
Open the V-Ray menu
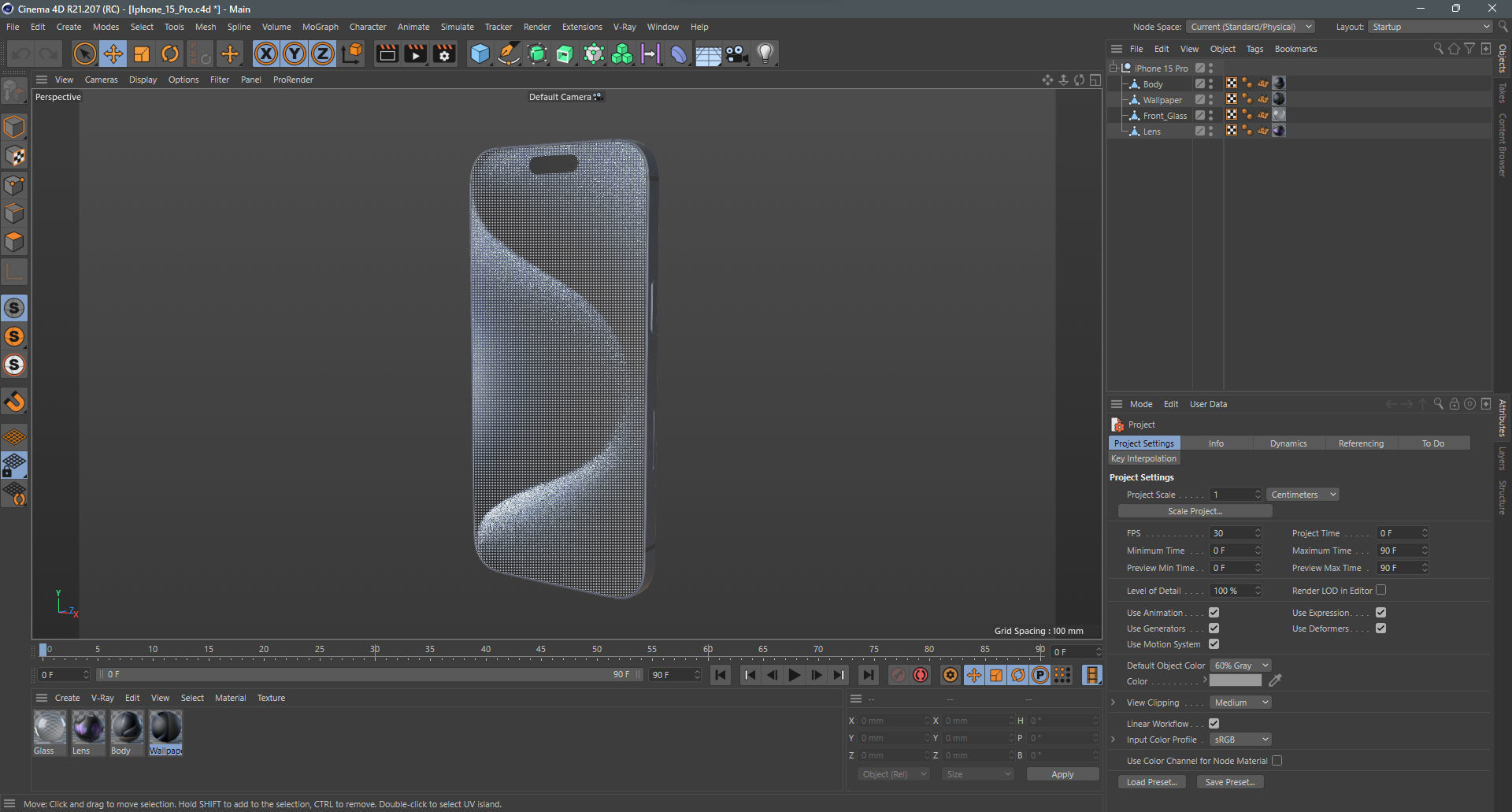click(624, 27)
